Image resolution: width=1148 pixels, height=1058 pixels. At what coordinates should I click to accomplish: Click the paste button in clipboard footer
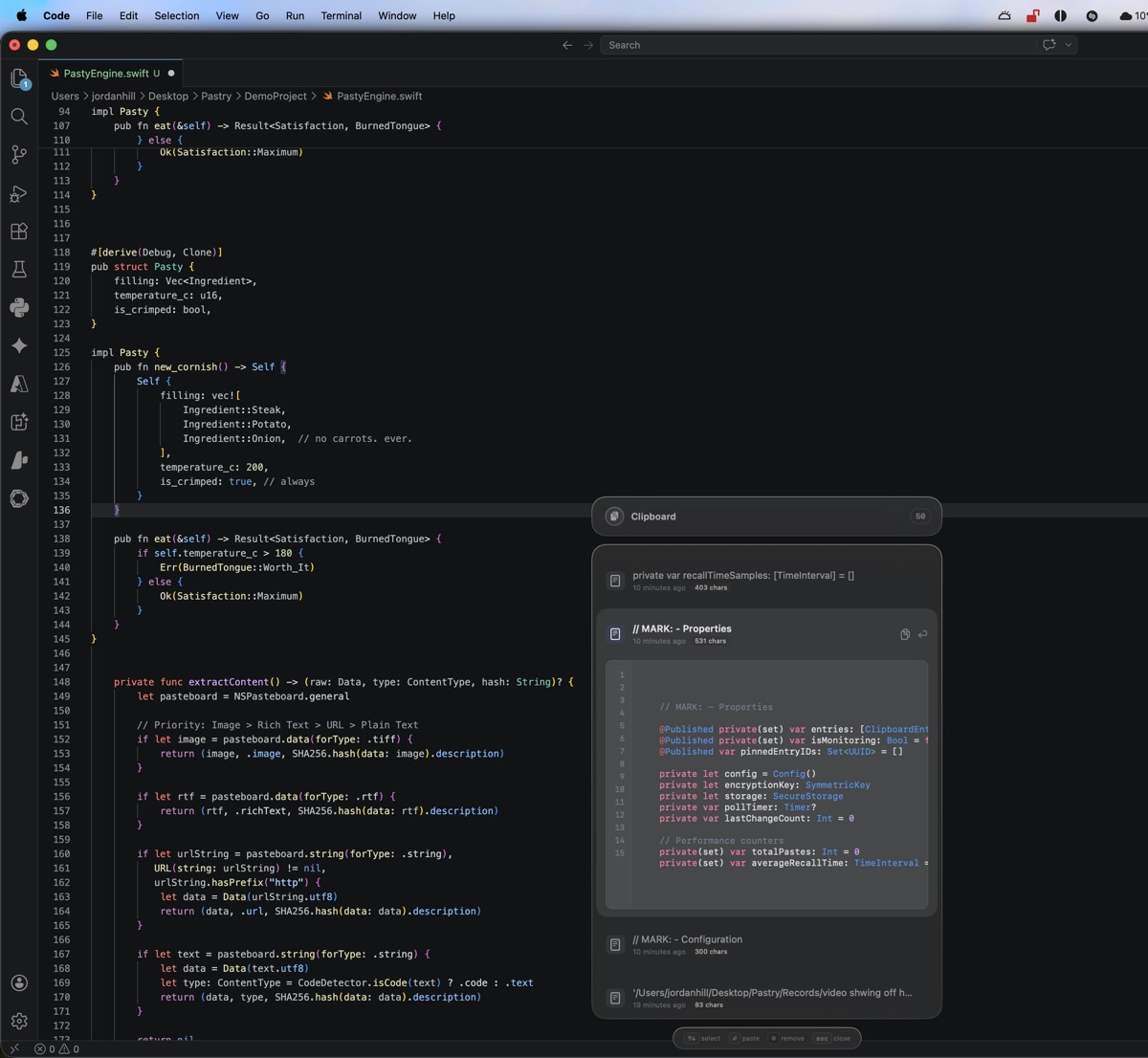pos(747,1038)
